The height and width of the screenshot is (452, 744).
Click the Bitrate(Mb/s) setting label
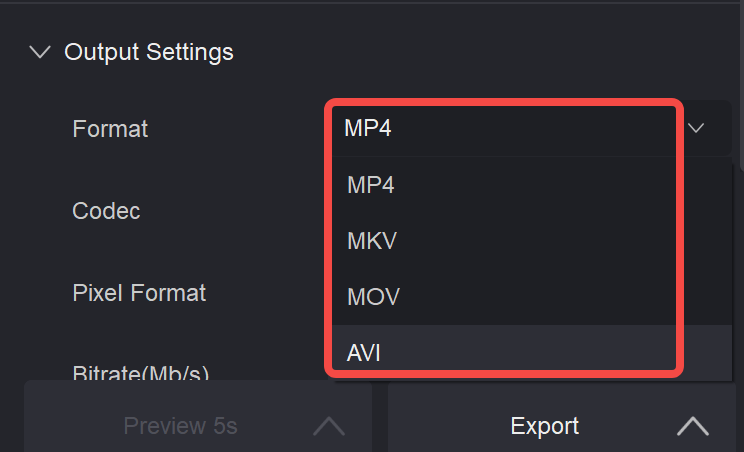pos(140,372)
